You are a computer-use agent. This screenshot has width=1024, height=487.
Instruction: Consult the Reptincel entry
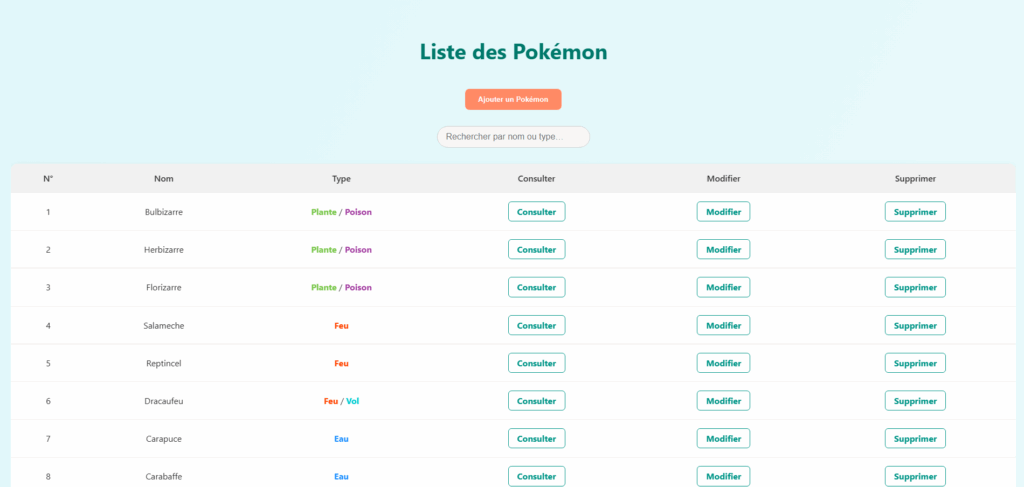point(536,363)
